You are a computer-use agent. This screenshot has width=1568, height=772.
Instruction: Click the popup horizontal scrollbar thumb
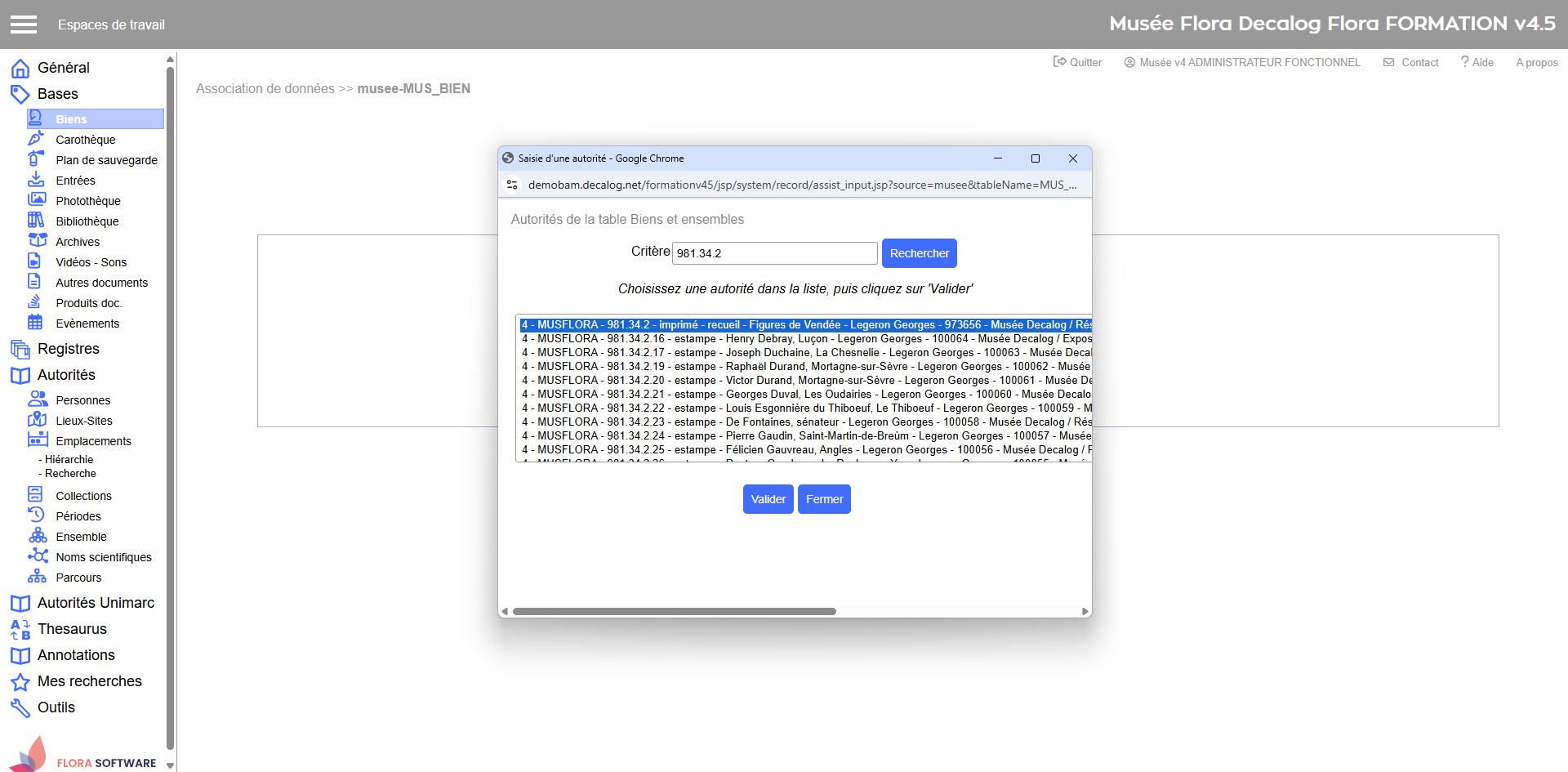[x=674, y=611]
